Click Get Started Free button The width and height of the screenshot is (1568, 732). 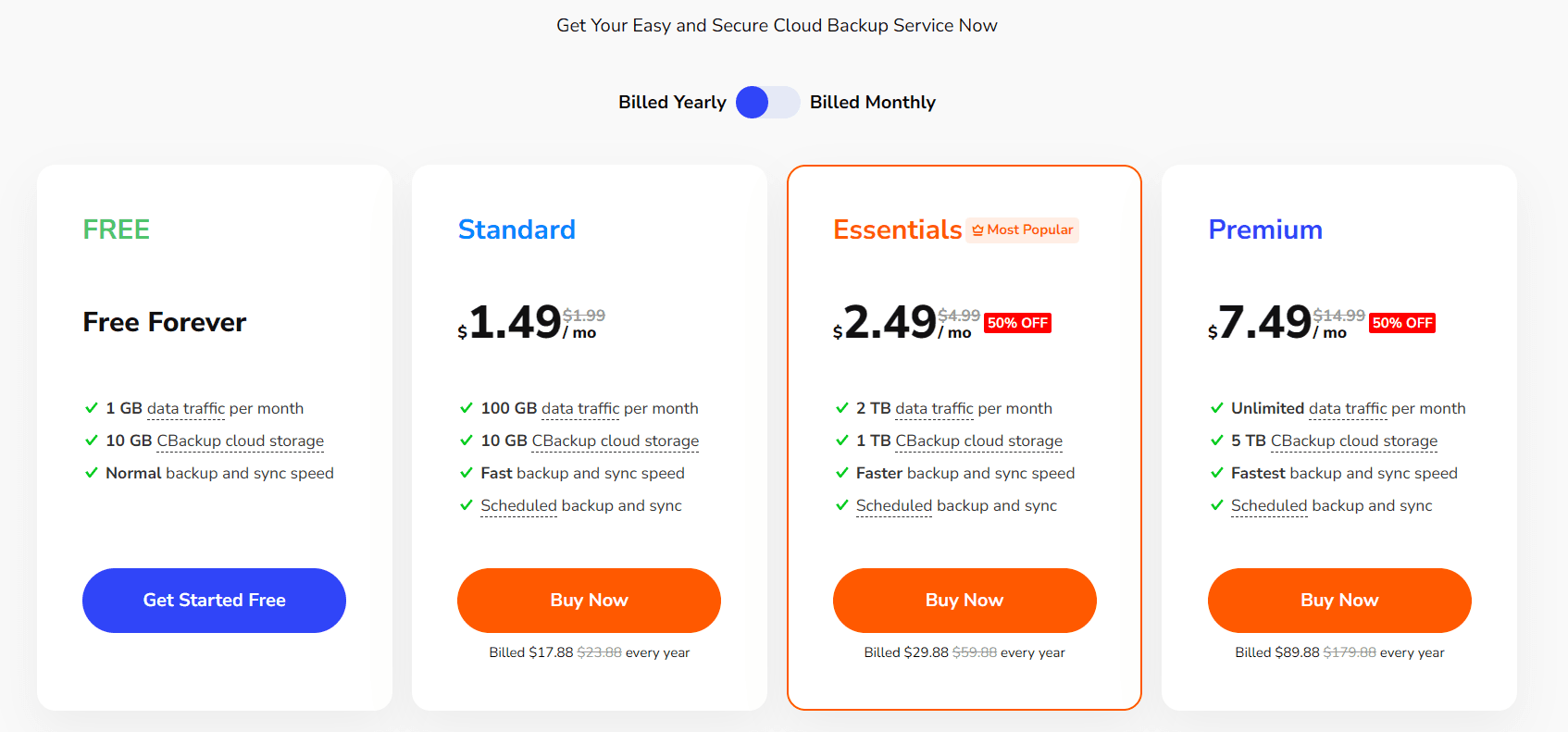point(214,600)
